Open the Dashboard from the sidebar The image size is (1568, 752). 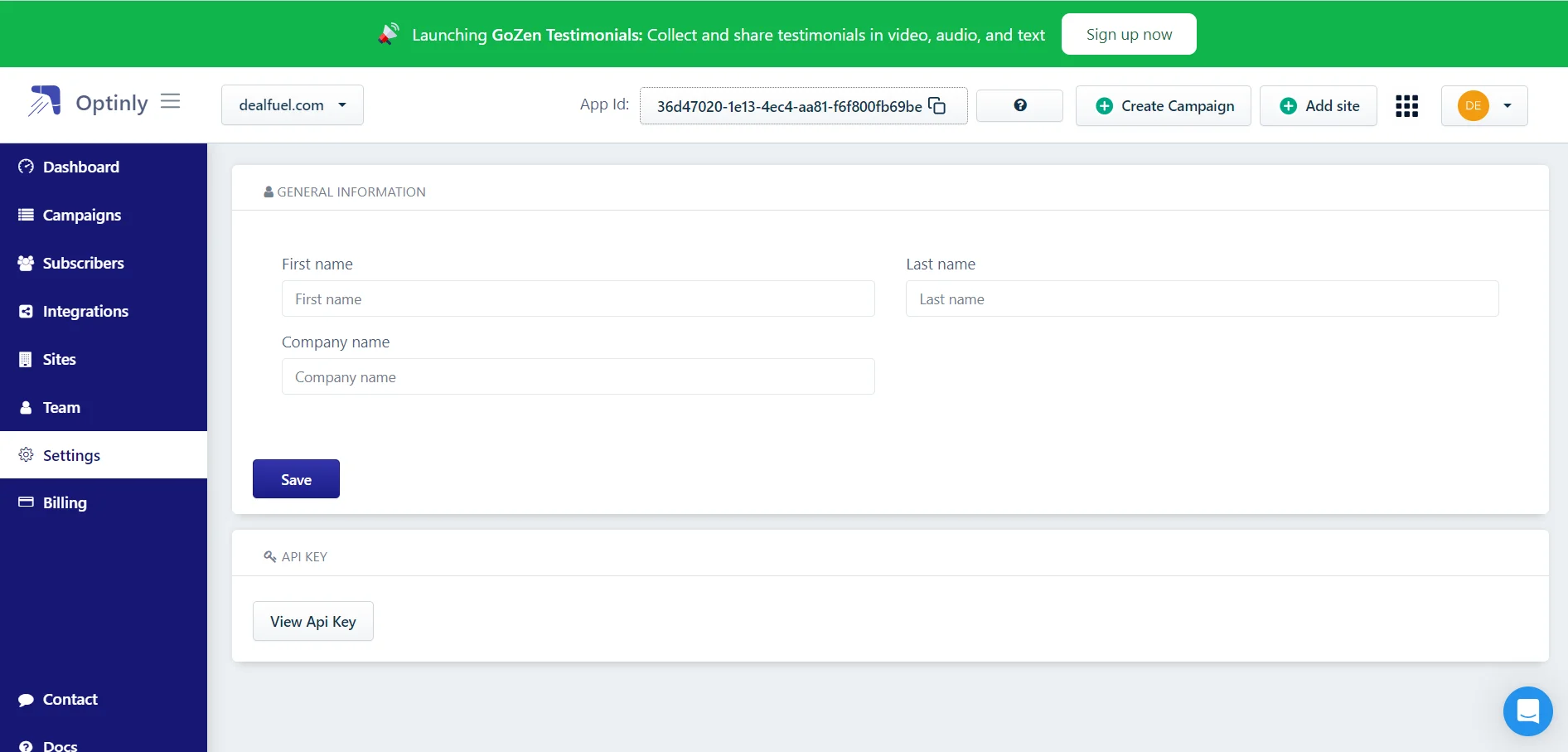tap(80, 167)
